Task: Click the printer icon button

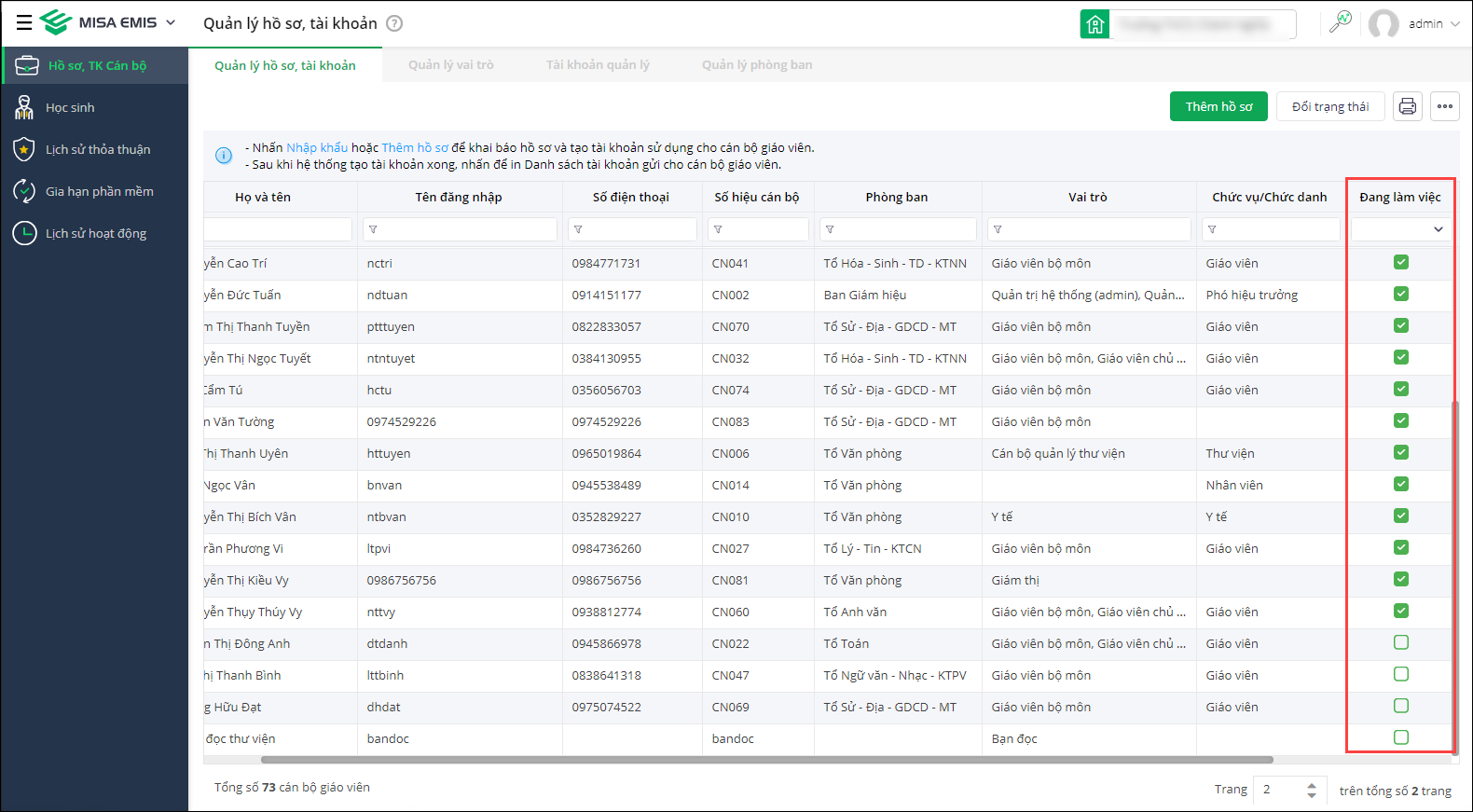Action: pyautogui.click(x=1407, y=106)
